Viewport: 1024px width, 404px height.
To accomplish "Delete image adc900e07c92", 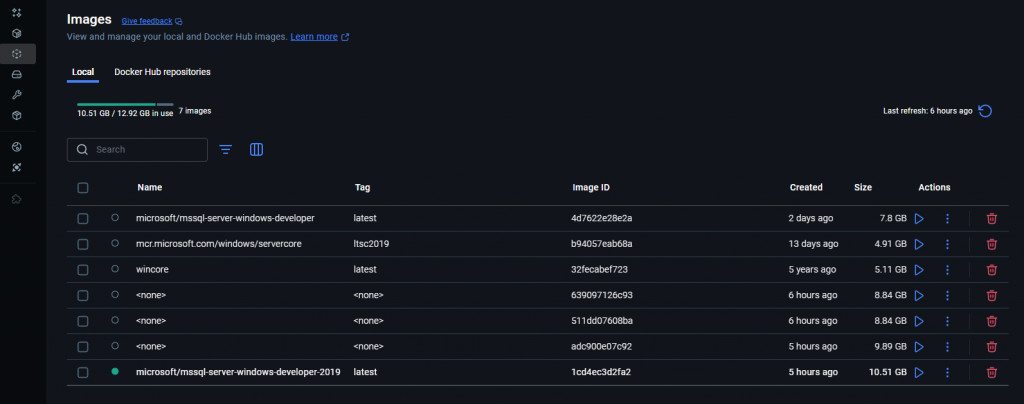I will pos(991,347).
